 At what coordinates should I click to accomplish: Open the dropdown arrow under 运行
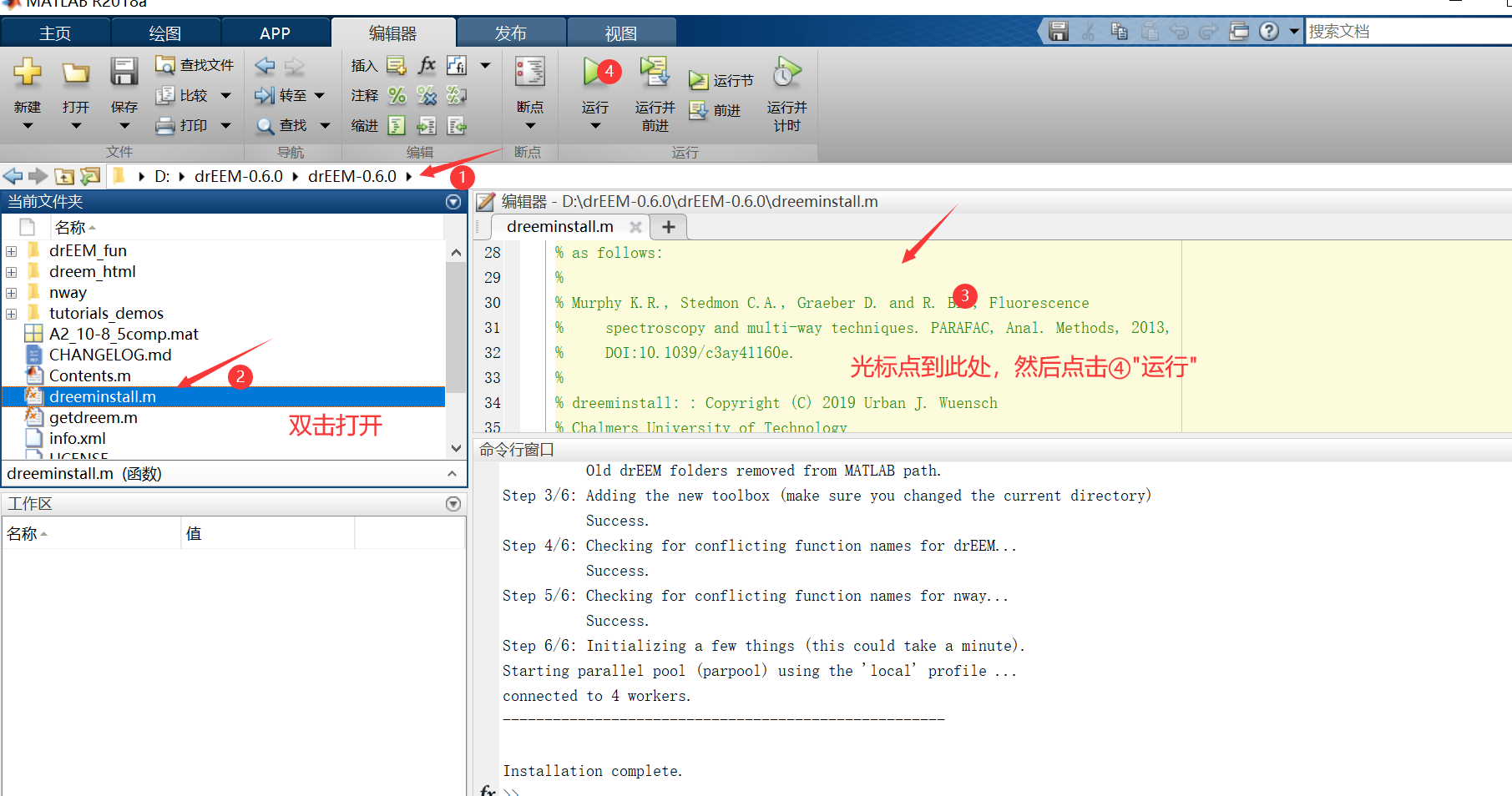click(x=595, y=127)
